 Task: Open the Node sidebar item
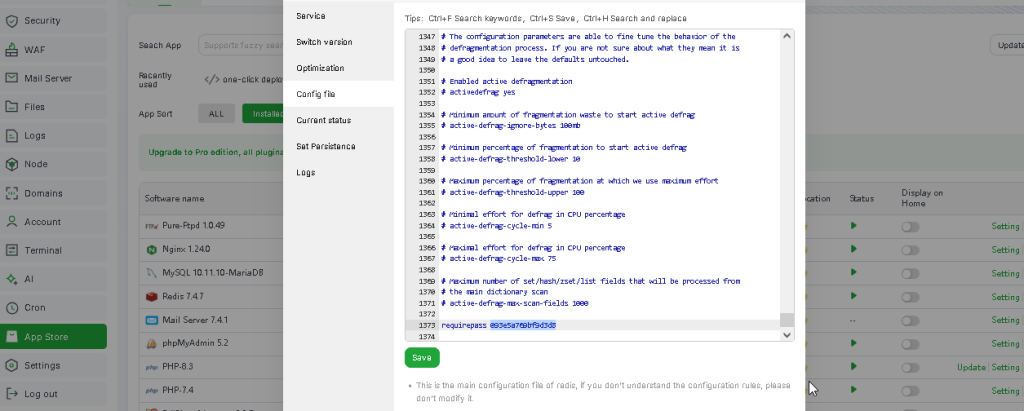coord(54,165)
